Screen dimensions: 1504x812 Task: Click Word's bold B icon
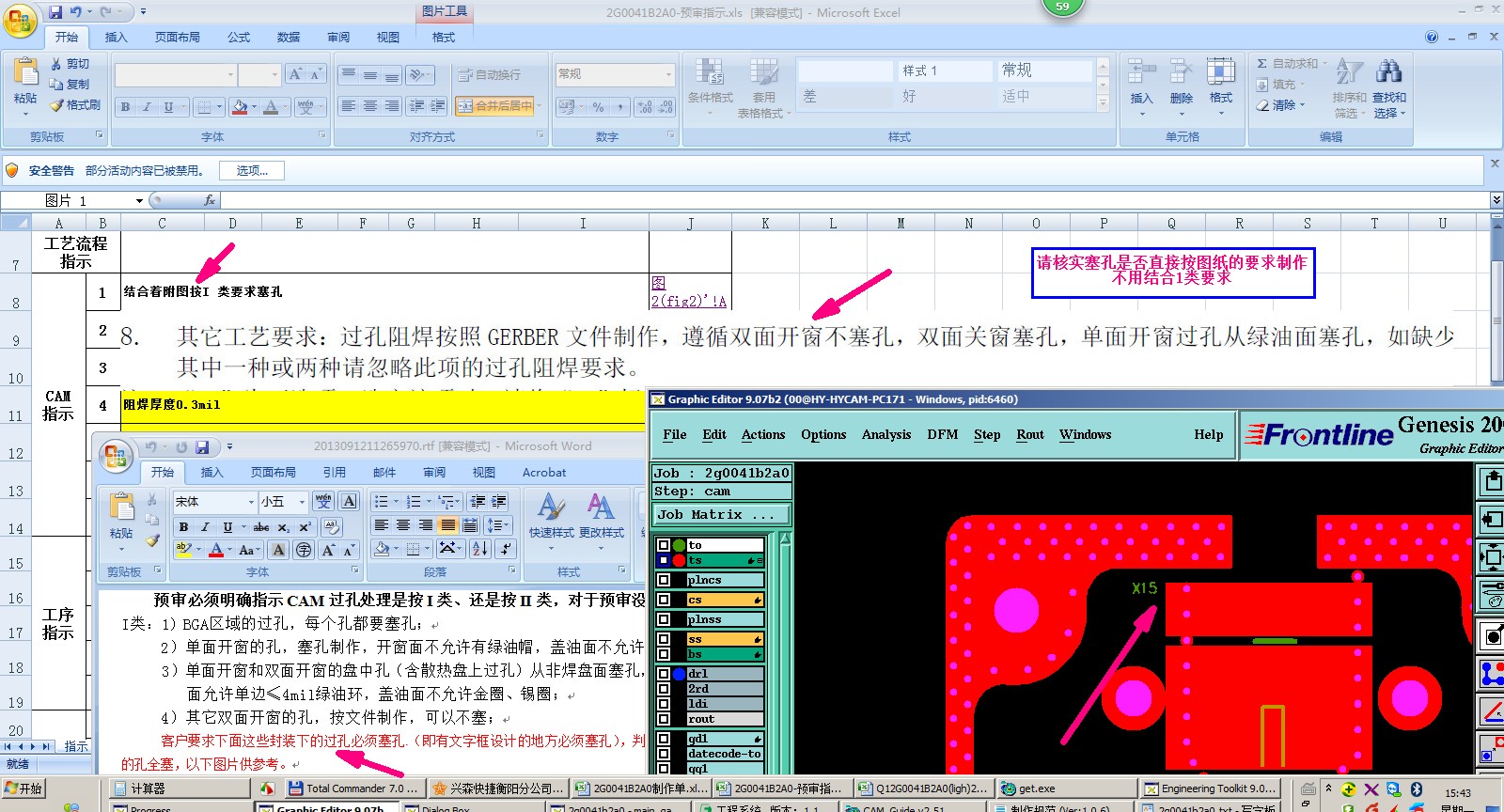click(183, 527)
